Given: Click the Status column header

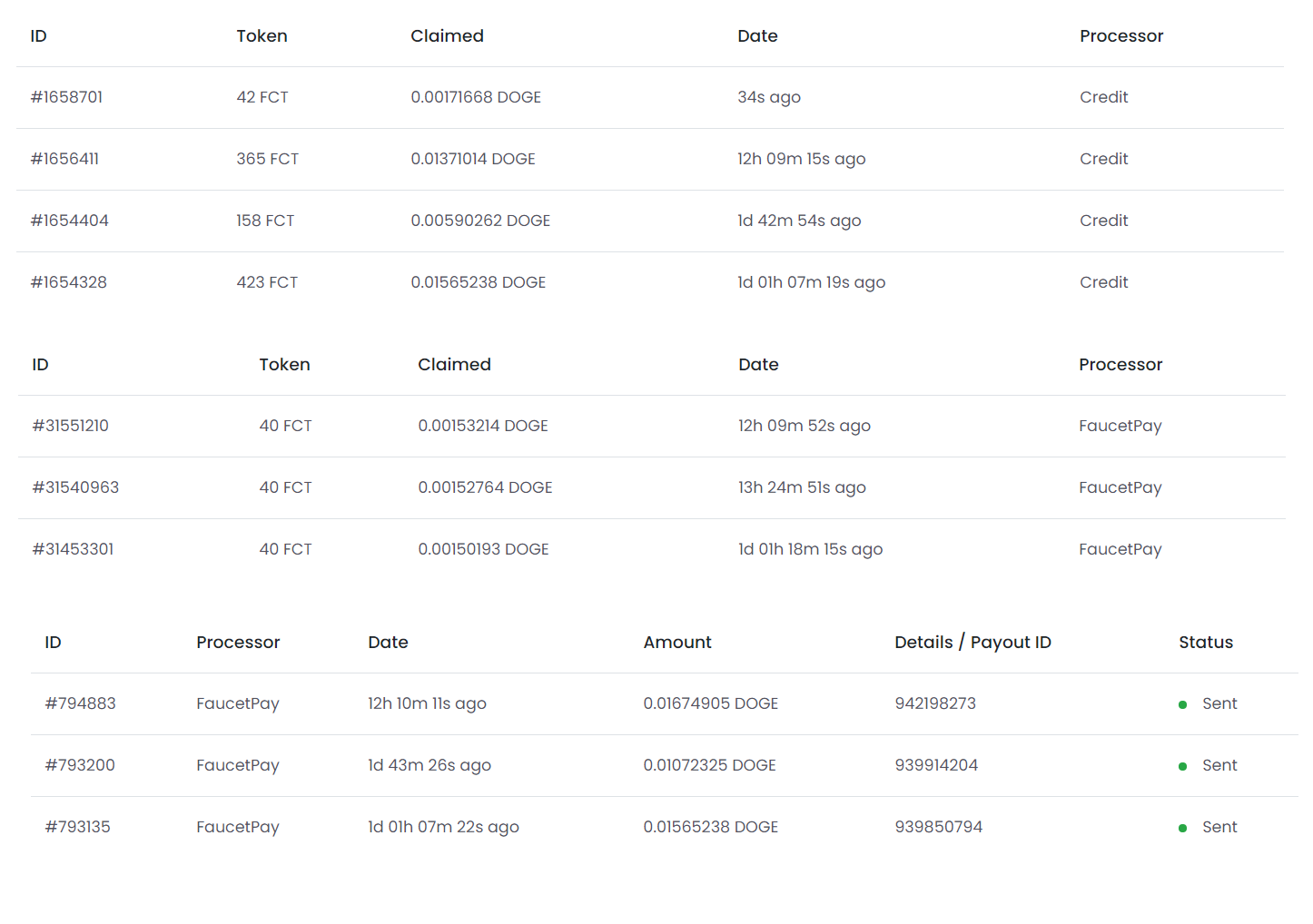Looking at the screenshot, I should click(x=1206, y=643).
